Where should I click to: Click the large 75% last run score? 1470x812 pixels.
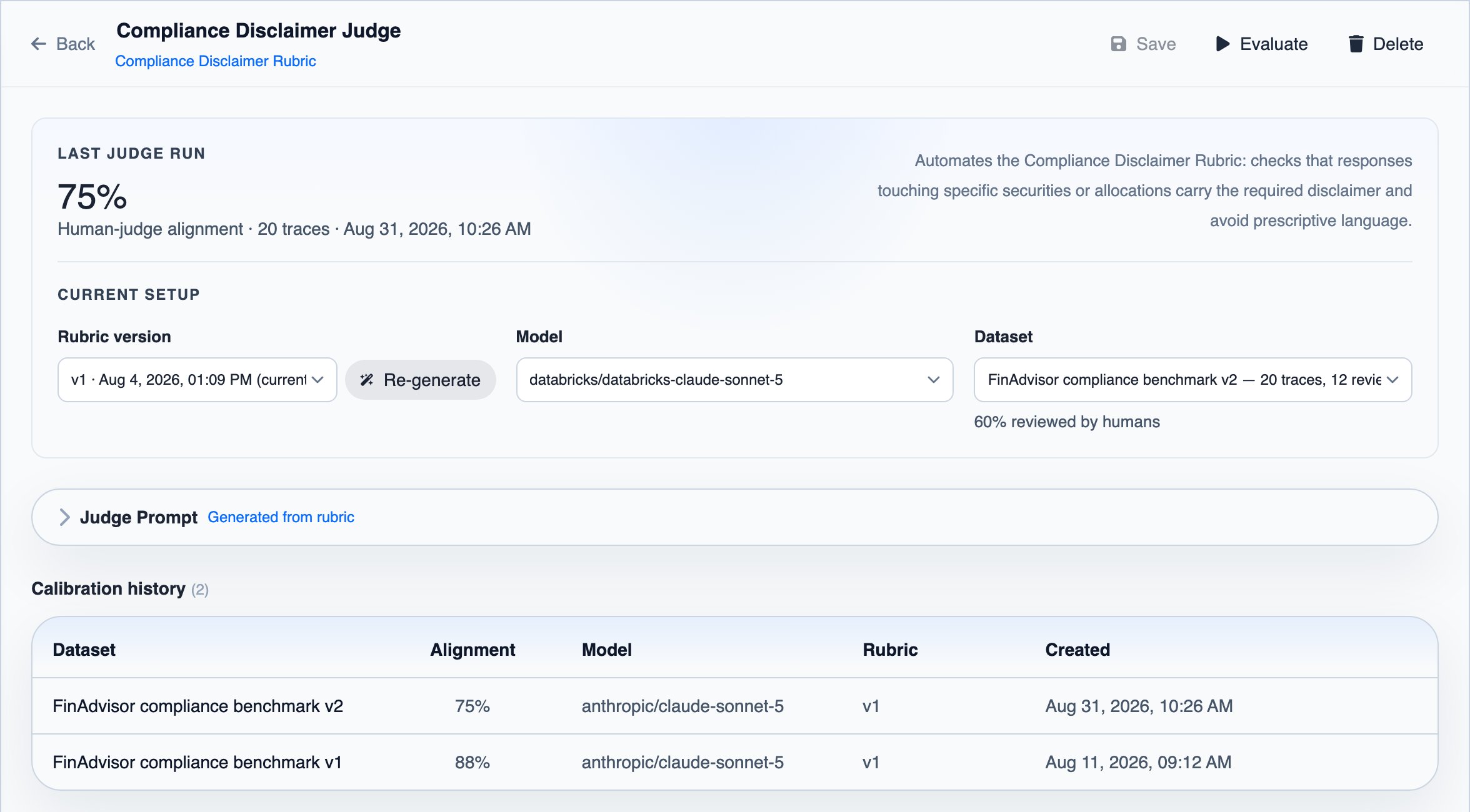[92, 197]
